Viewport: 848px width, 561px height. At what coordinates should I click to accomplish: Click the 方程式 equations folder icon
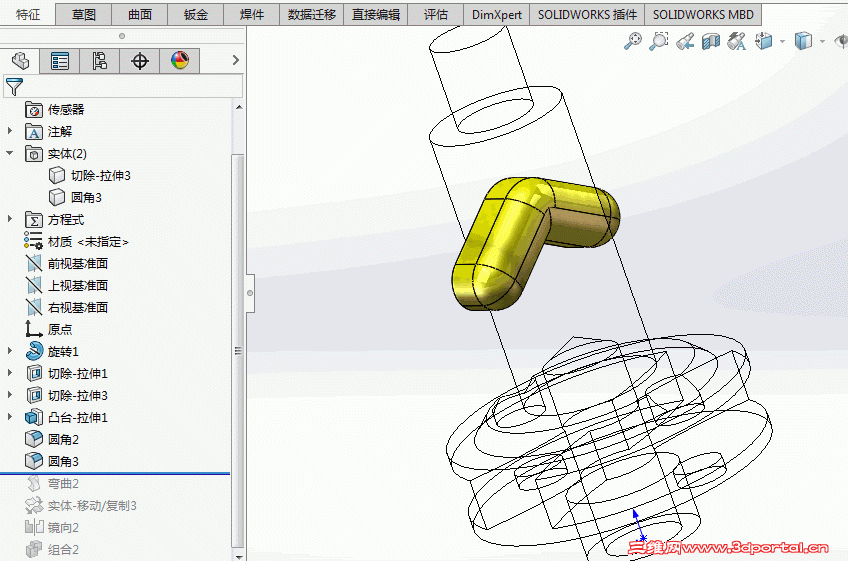tap(34, 220)
